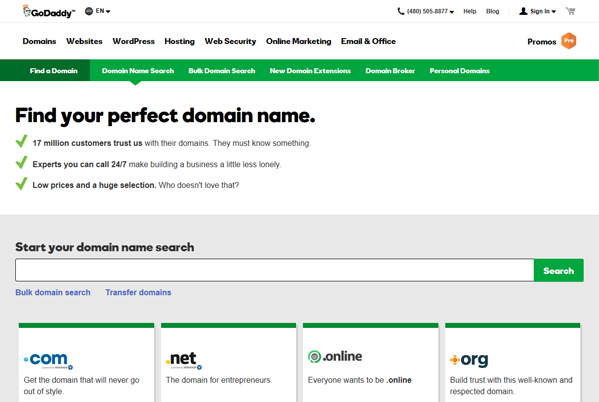Click the checkmark beside "17 million customers"
The width and height of the screenshot is (599, 402).
[21, 141]
